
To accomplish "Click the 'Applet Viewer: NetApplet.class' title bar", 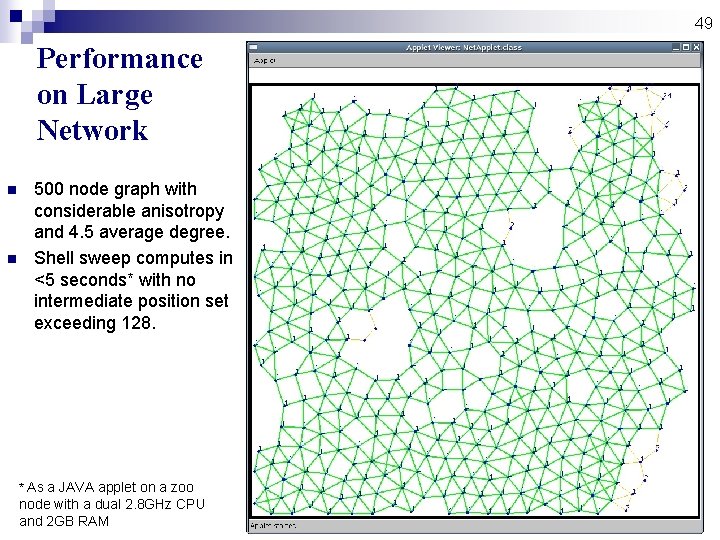I will pyautogui.click(x=464, y=47).
